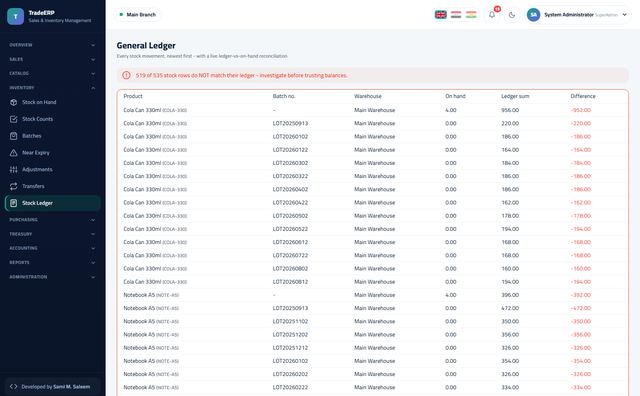Select the third flag language option
Image resolution: width=640 pixels, height=396 pixels.
pyautogui.click(x=471, y=15)
